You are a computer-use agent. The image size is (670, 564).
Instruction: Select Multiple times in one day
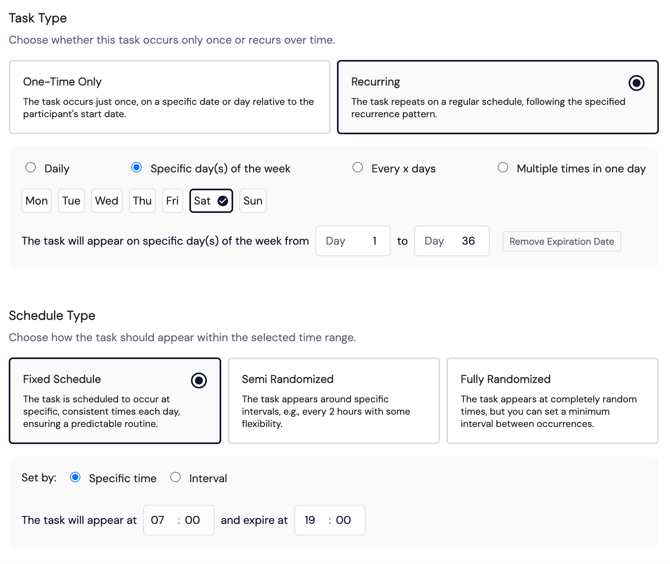(x=503, y=167)
